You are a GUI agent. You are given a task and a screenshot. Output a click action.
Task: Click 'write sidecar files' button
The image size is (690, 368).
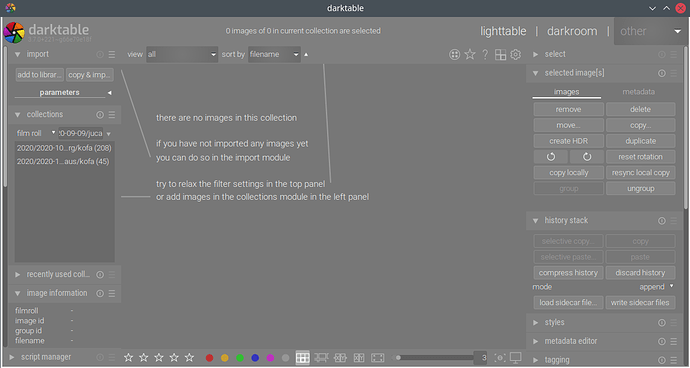(640, 302)
